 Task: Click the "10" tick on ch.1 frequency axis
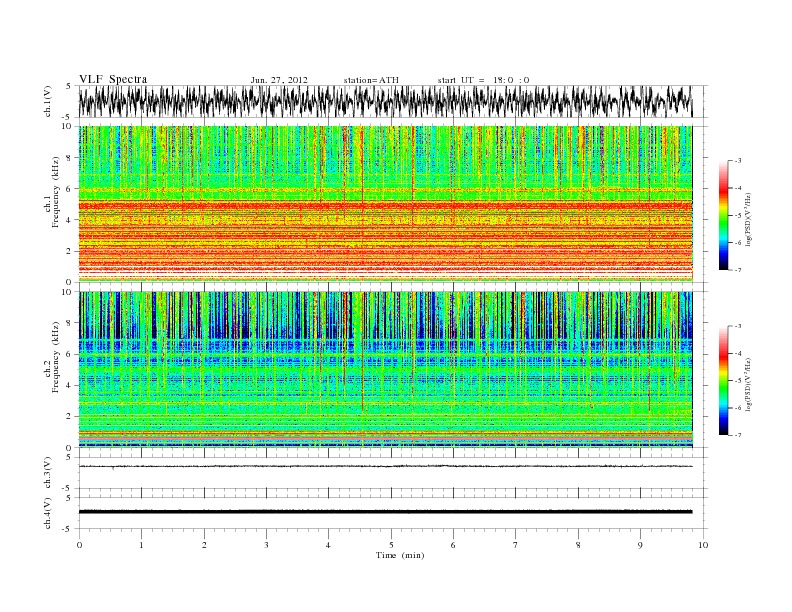tap(66, 126)
